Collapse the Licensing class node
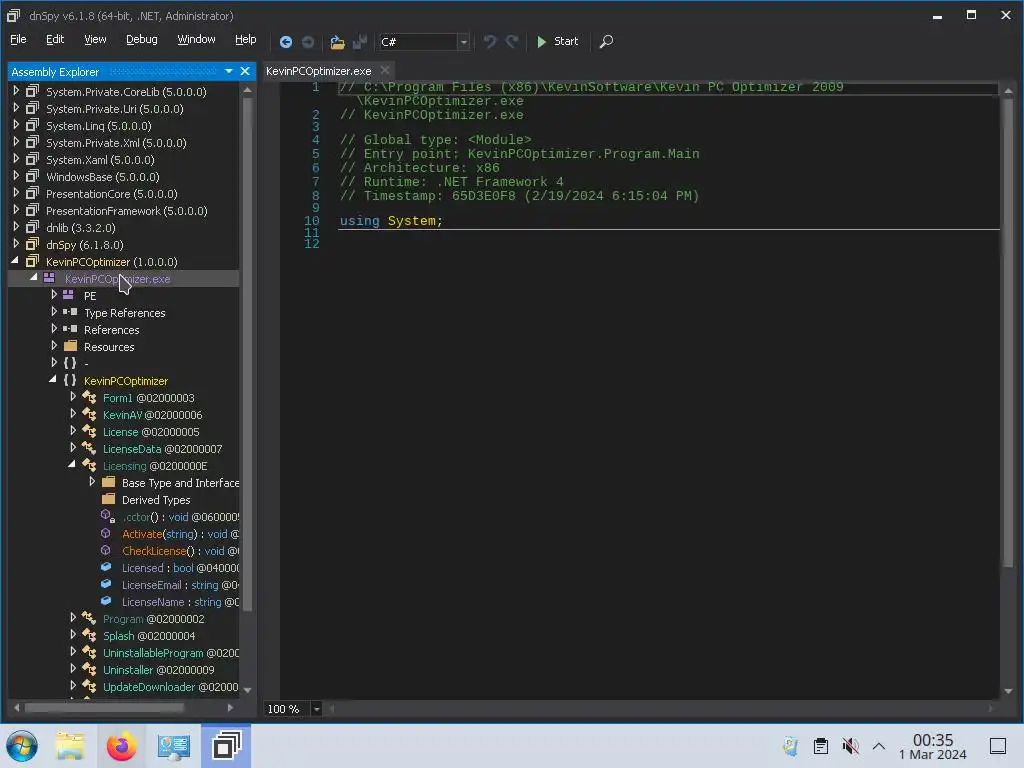Image resolution: width=1024 pixels, height=768 pixels. click(x=72, y=464)
